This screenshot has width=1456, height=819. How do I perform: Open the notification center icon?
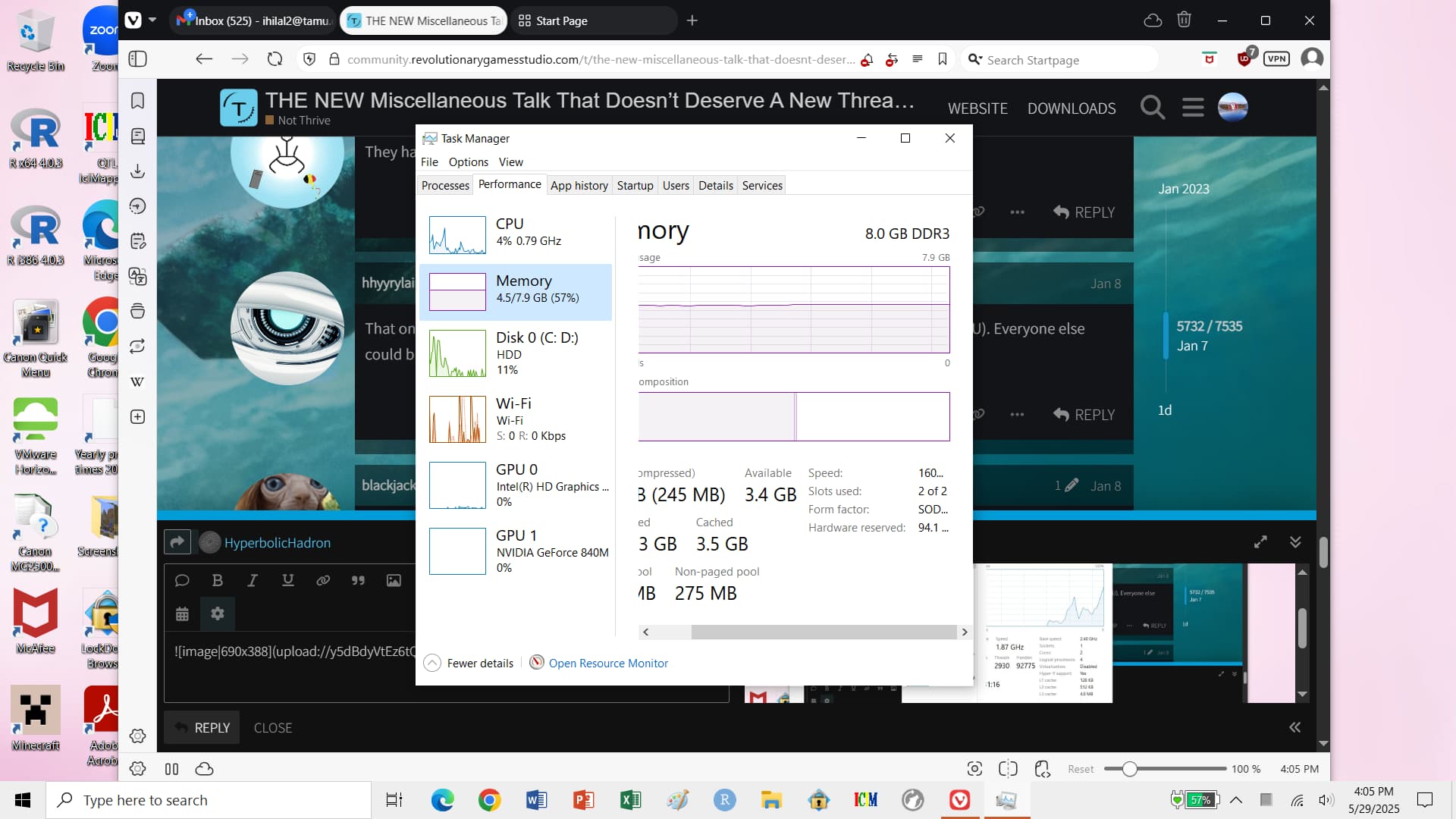(x=1425, y=799)
